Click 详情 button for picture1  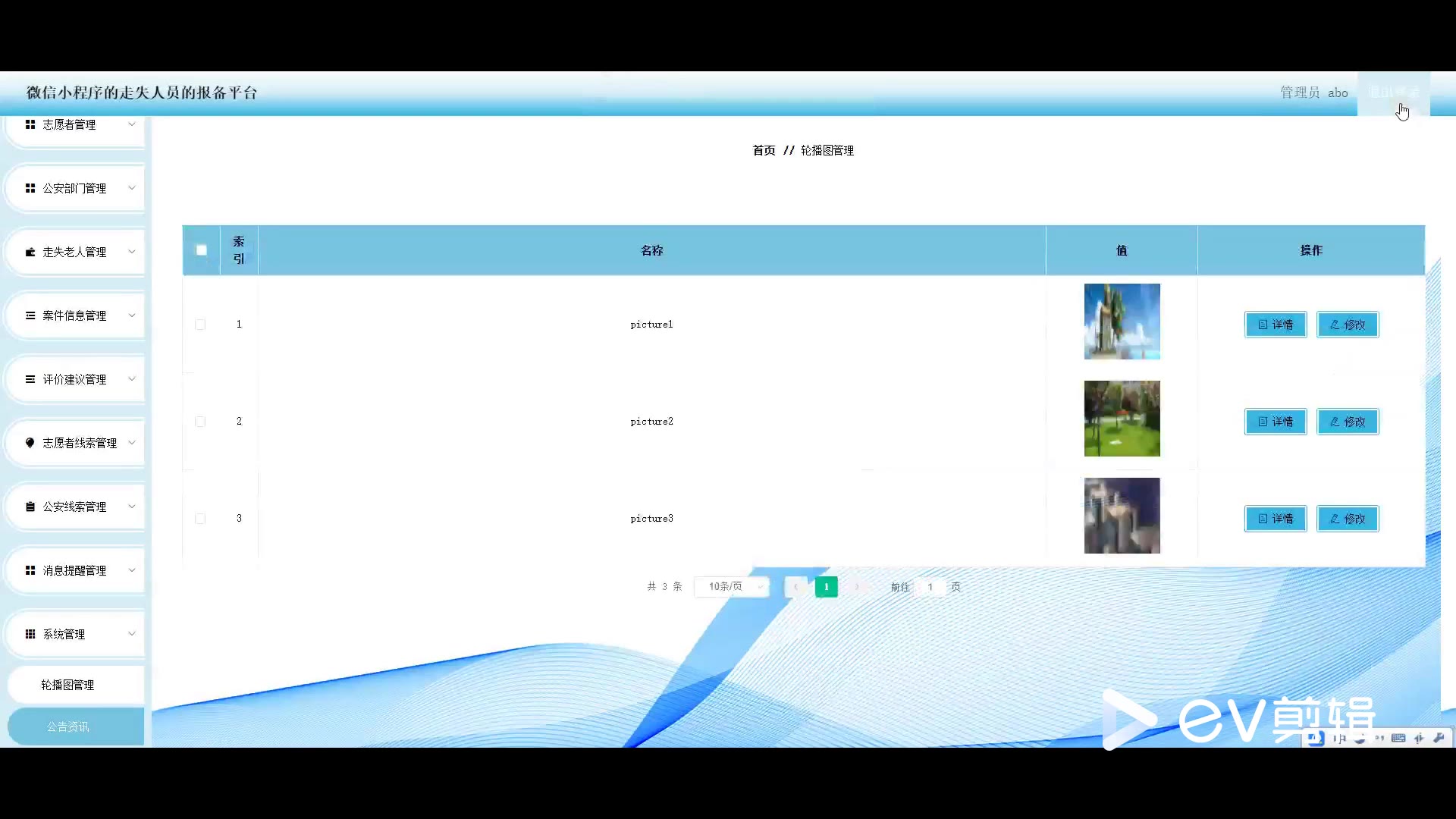(1276, 325)
